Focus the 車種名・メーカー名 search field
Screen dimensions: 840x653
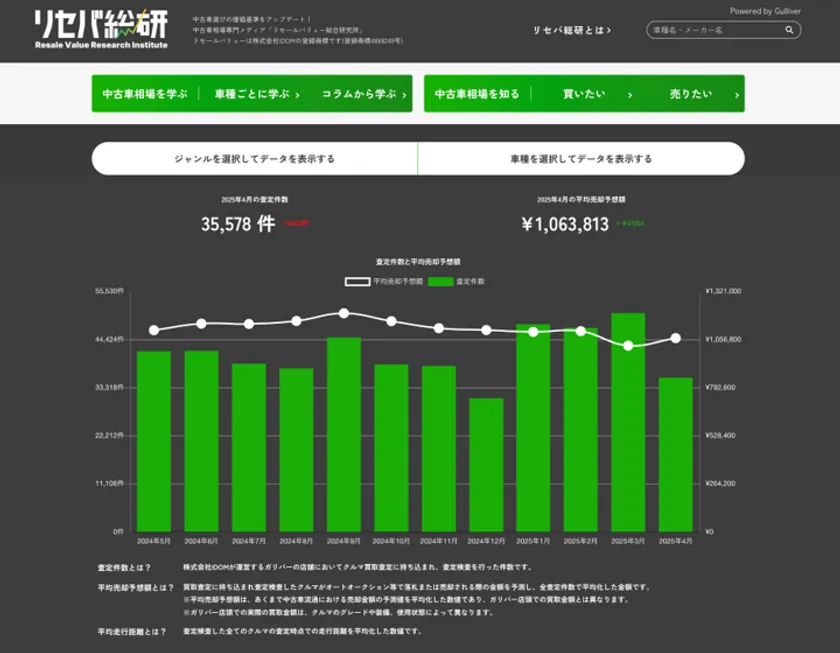click(x=714, y=31)
